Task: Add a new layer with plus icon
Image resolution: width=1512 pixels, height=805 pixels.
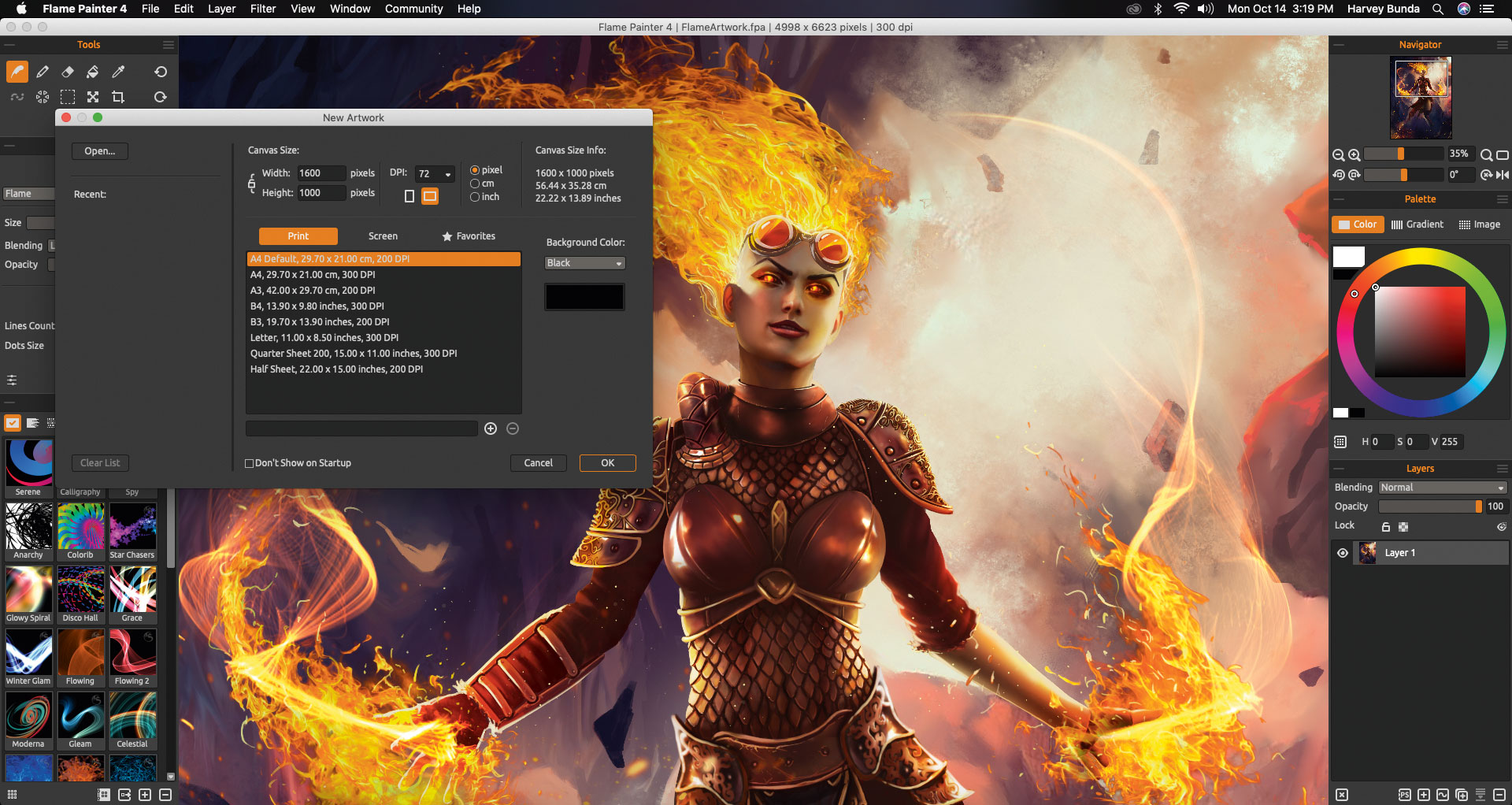Action: coord(1424,795)
